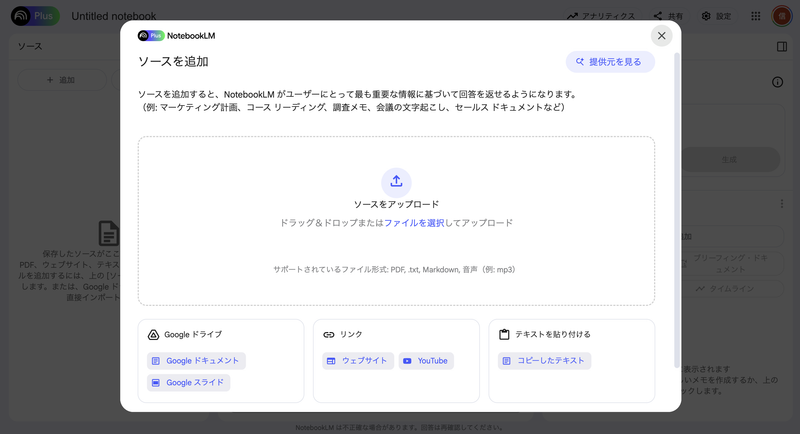Open the ファイルを選択 link
The width and height of the screenshot is (800, 434).
point(414,223)
